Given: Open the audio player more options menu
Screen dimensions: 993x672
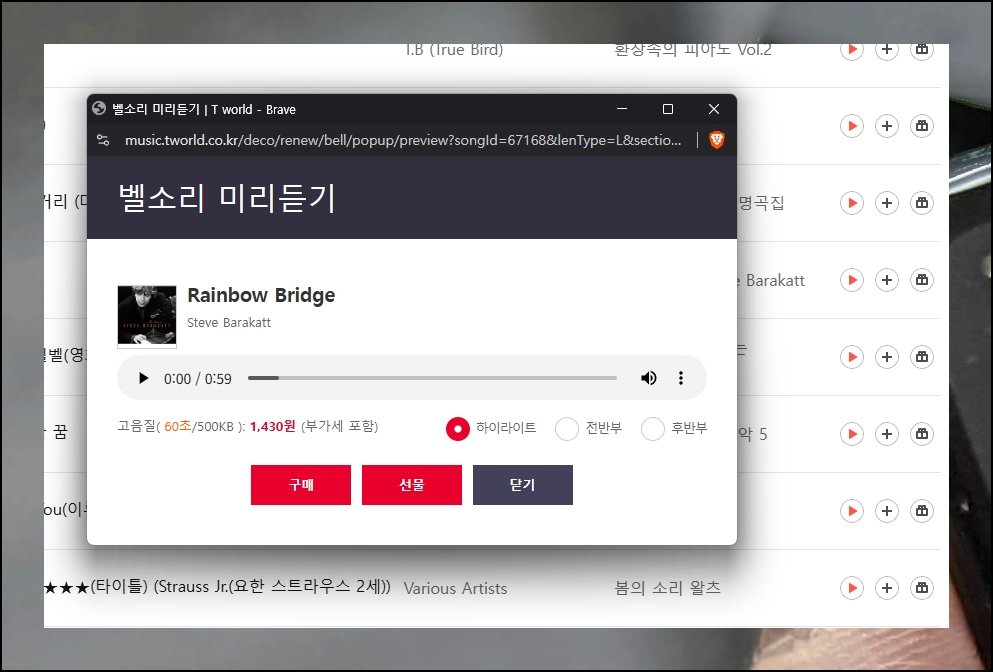Looking at the screenshot, I should click(x=681, y=378).
